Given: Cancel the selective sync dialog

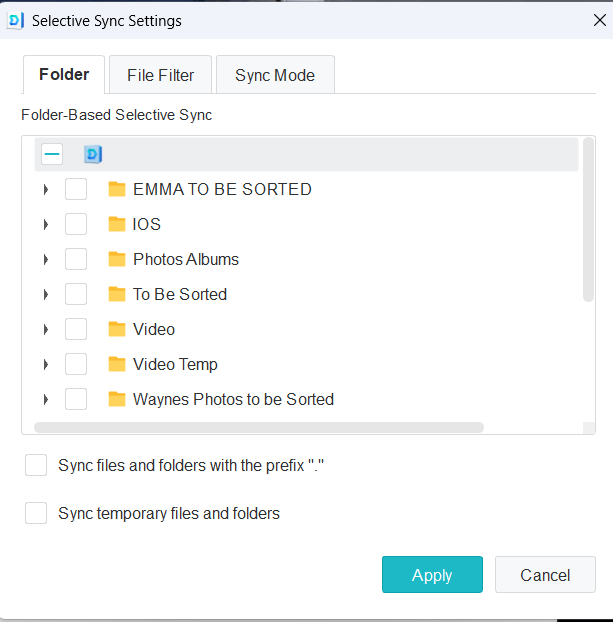Looking at the screenshot, I should coord(545,575).
